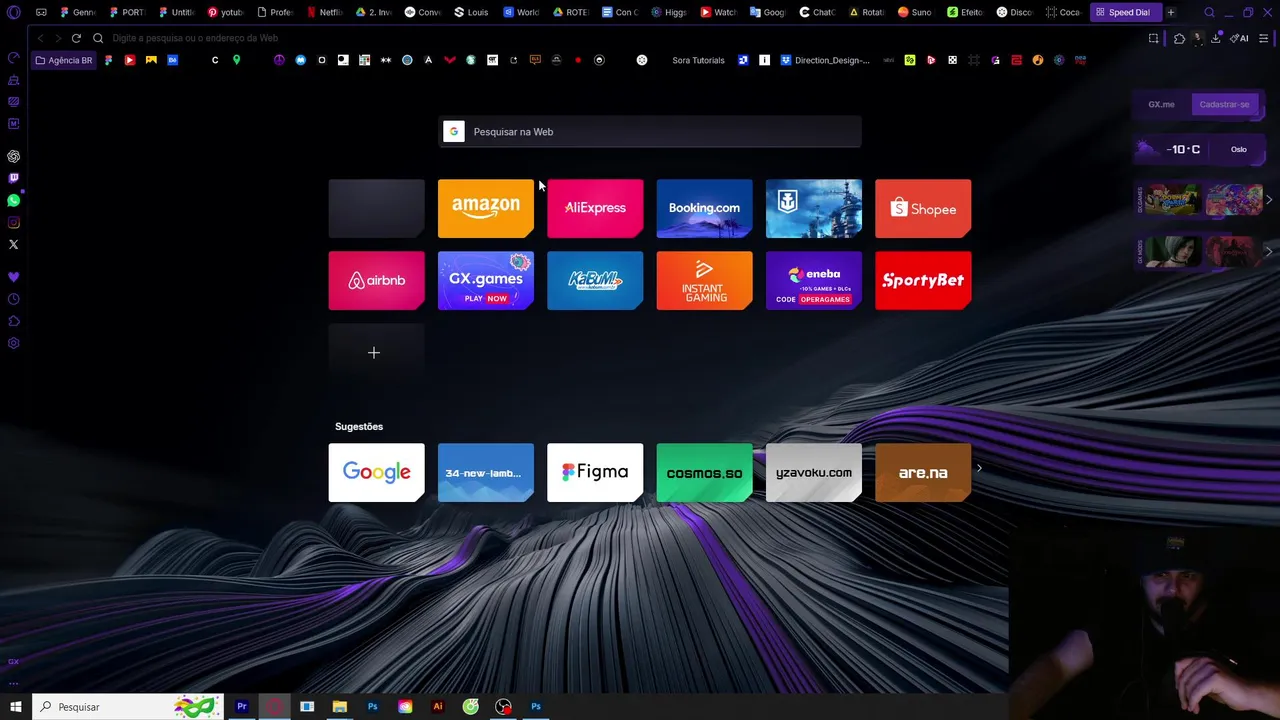Expand the GX Mods panel arrow
The height and width of the screenshot is (720, 1280).
point(1269,251)
